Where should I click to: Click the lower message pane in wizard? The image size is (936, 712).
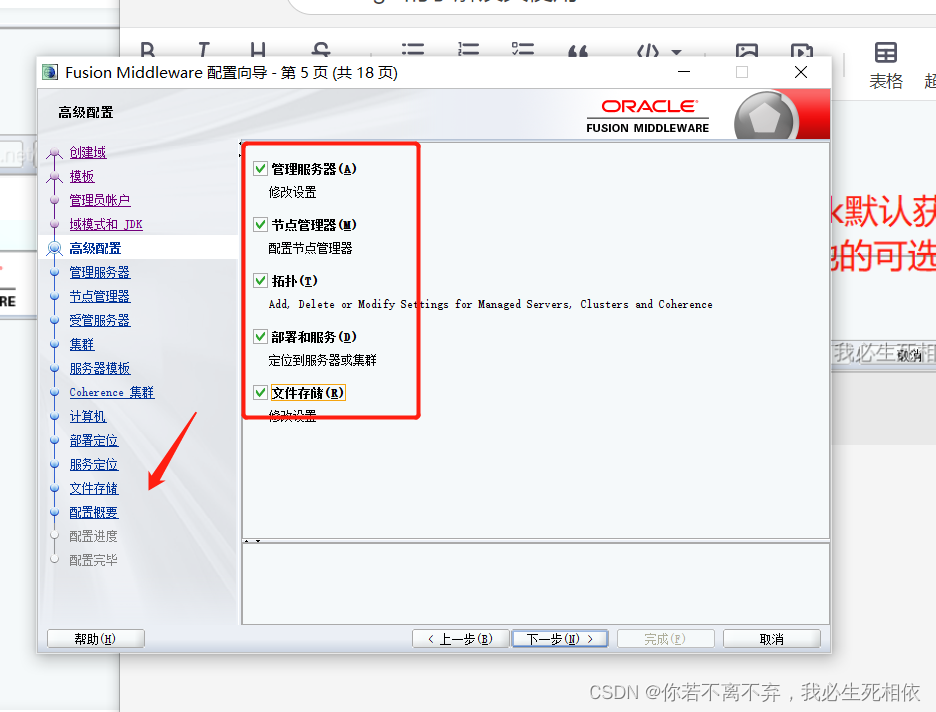535,584
